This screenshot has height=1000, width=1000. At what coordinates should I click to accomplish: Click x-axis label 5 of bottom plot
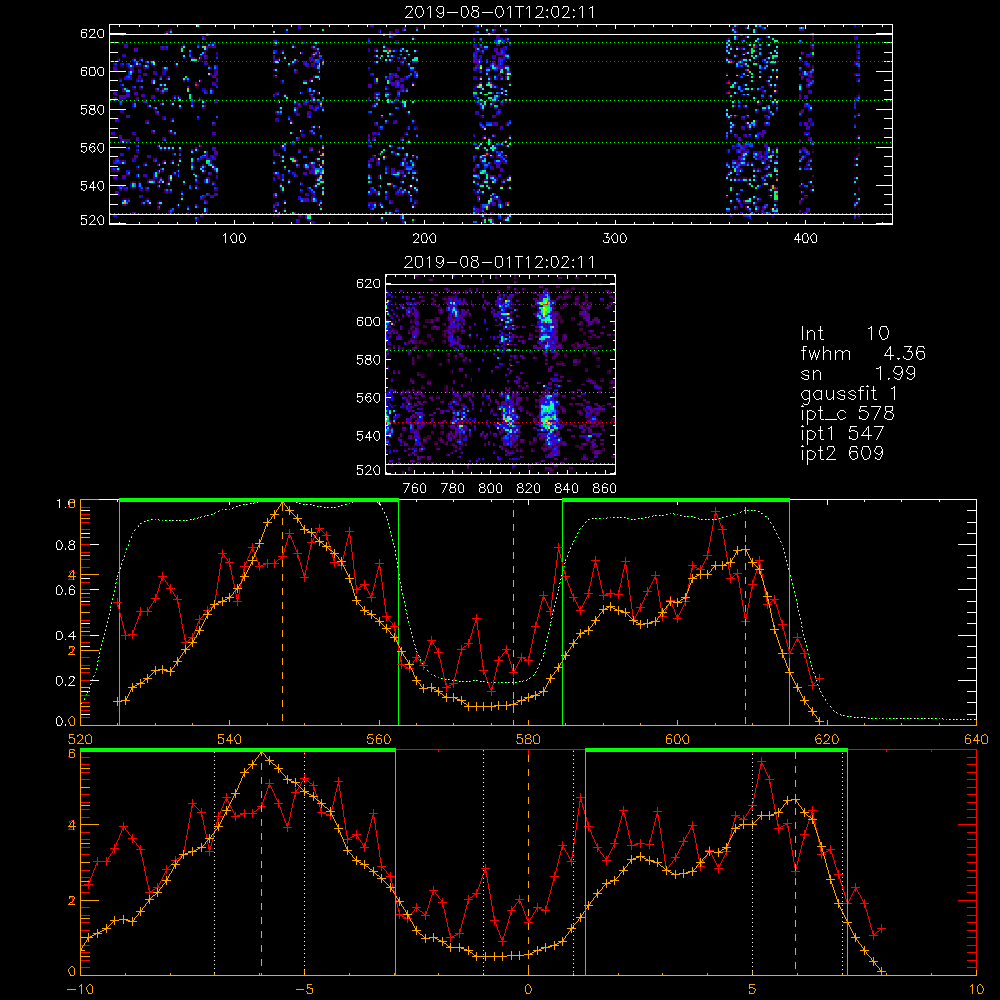753,990
